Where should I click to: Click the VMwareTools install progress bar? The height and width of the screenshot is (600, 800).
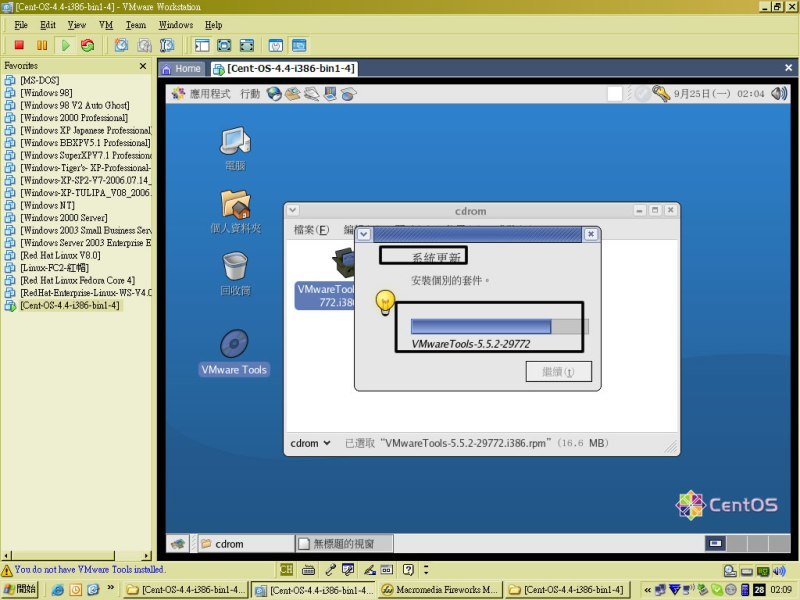point(499,327)
